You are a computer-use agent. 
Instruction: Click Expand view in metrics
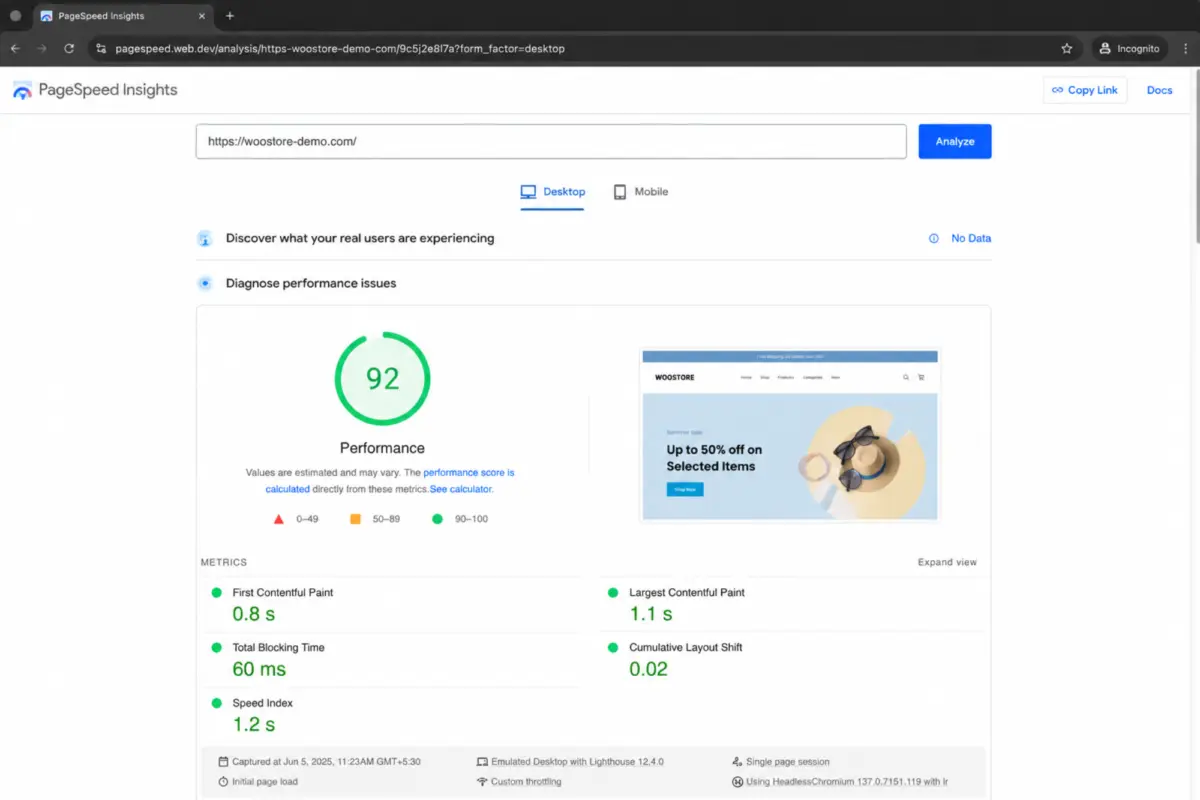tap(947, 562)
